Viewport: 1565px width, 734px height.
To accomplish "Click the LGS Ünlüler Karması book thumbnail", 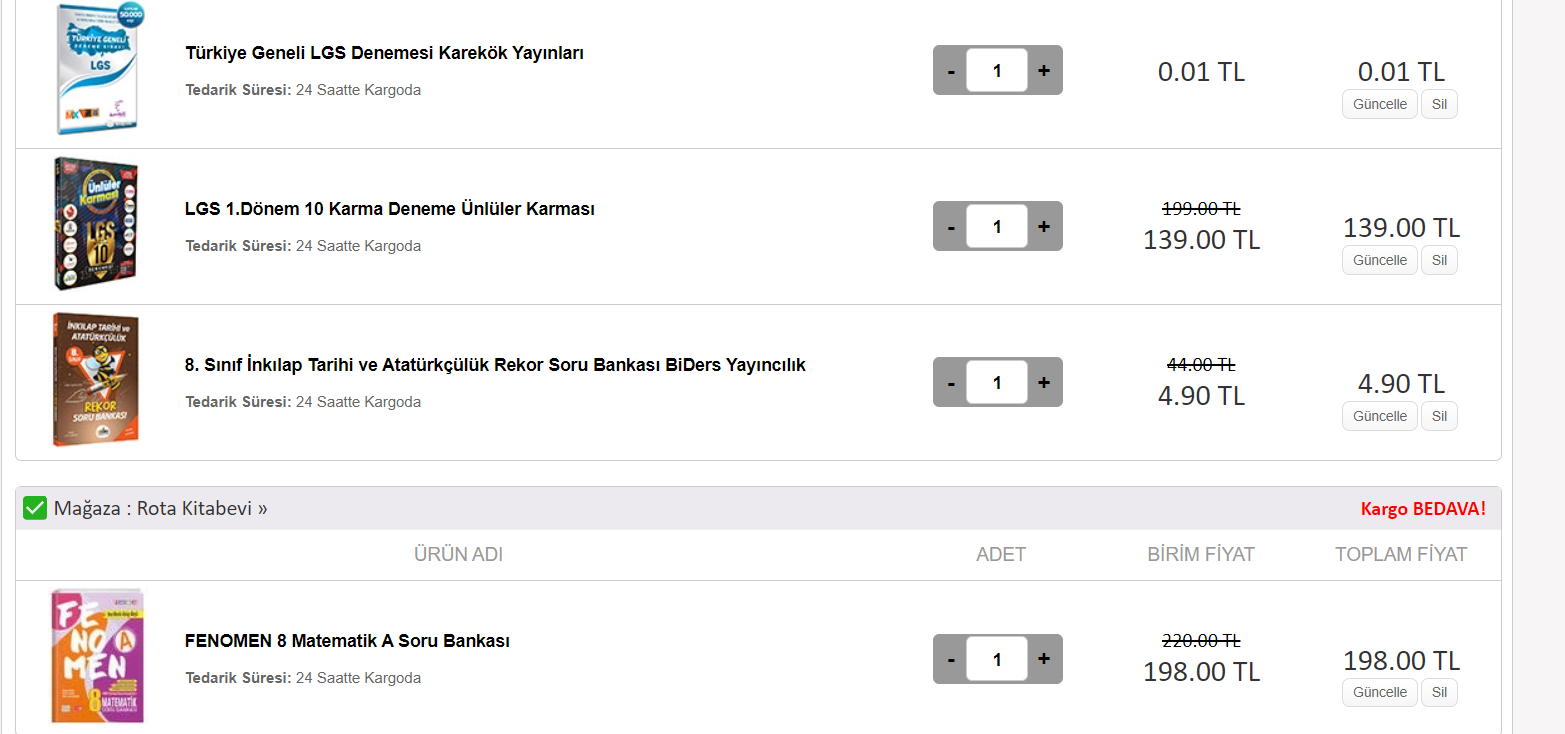I will (x=96, y=225).
